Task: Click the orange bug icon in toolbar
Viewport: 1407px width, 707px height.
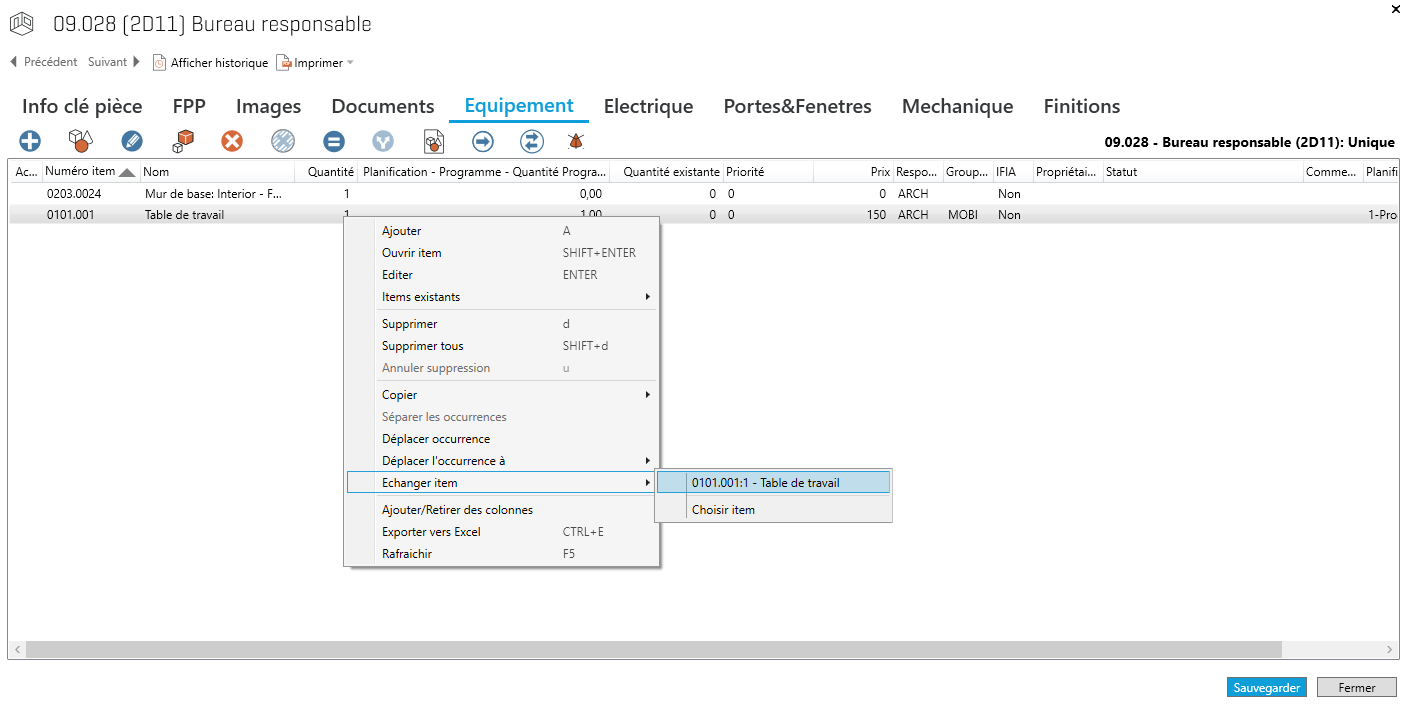Action: [x=576, y=141]
